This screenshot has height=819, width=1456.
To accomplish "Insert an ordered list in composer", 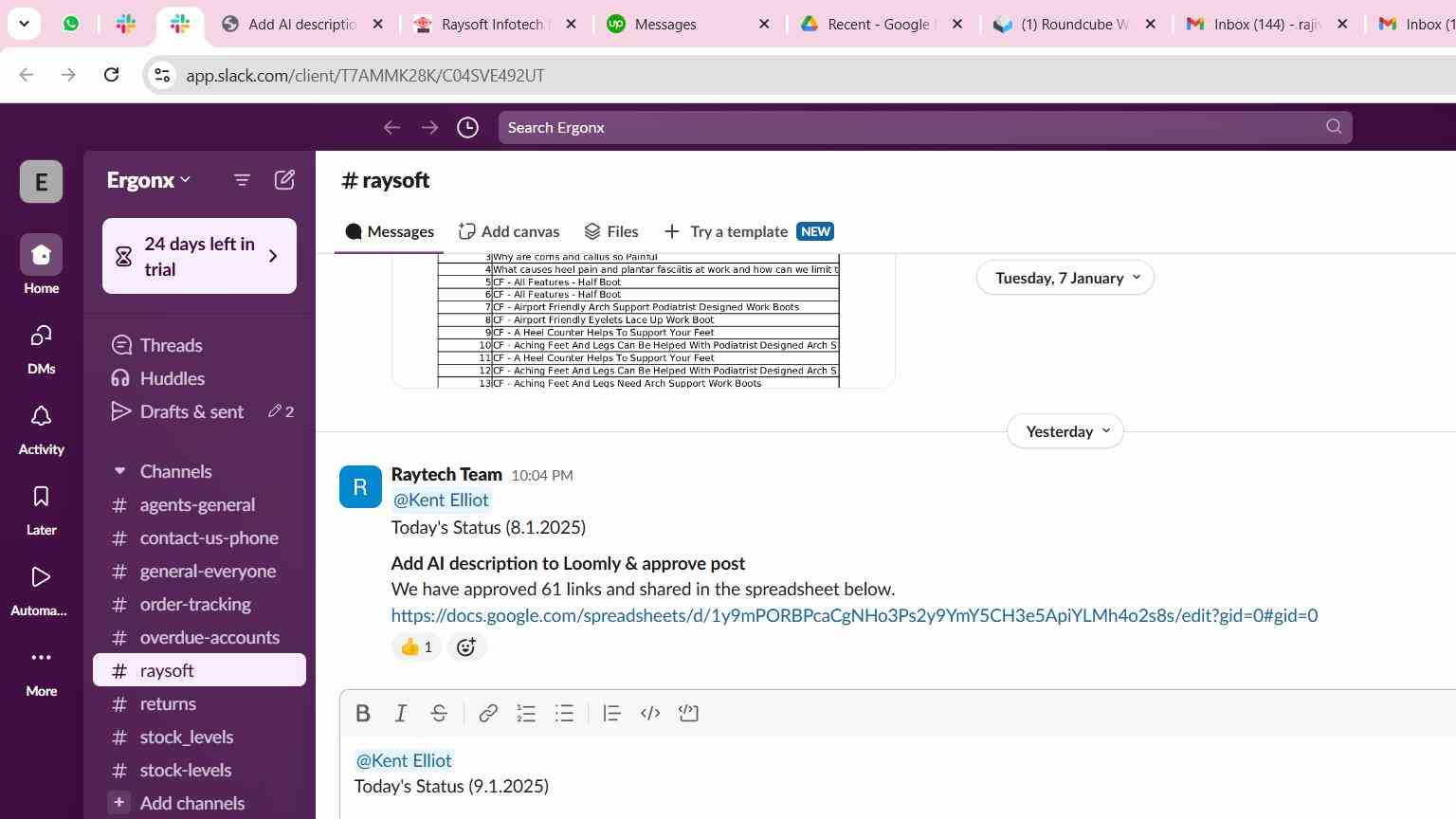I will [x=526, y=713].
